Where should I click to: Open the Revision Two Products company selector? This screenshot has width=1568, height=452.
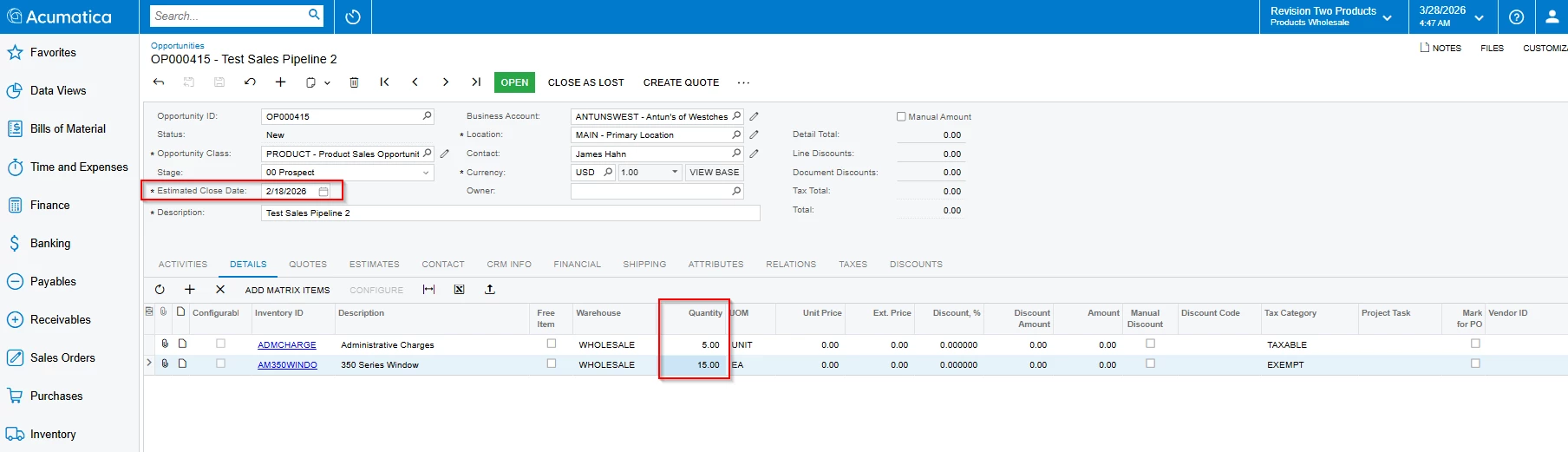1330,16
